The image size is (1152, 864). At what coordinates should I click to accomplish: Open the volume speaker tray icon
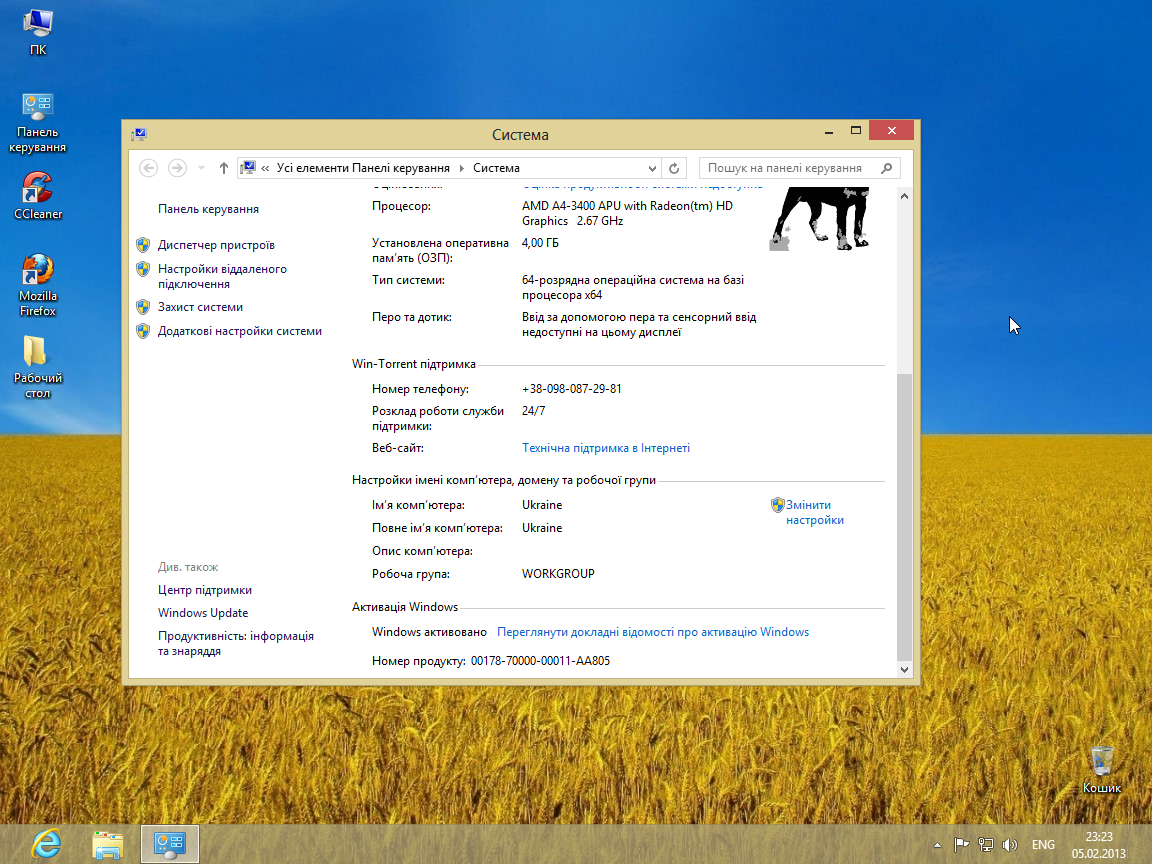(1010, 845)
